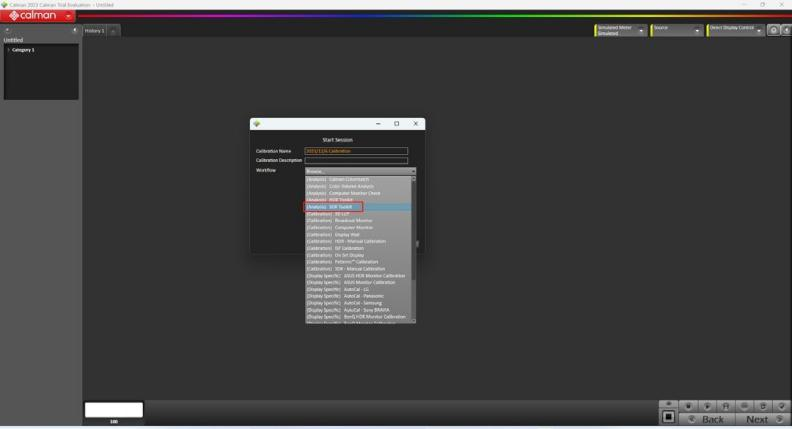
Task: Select [Analysis] Computer Monitor Check workflow
Action: (x=358, y=193)
